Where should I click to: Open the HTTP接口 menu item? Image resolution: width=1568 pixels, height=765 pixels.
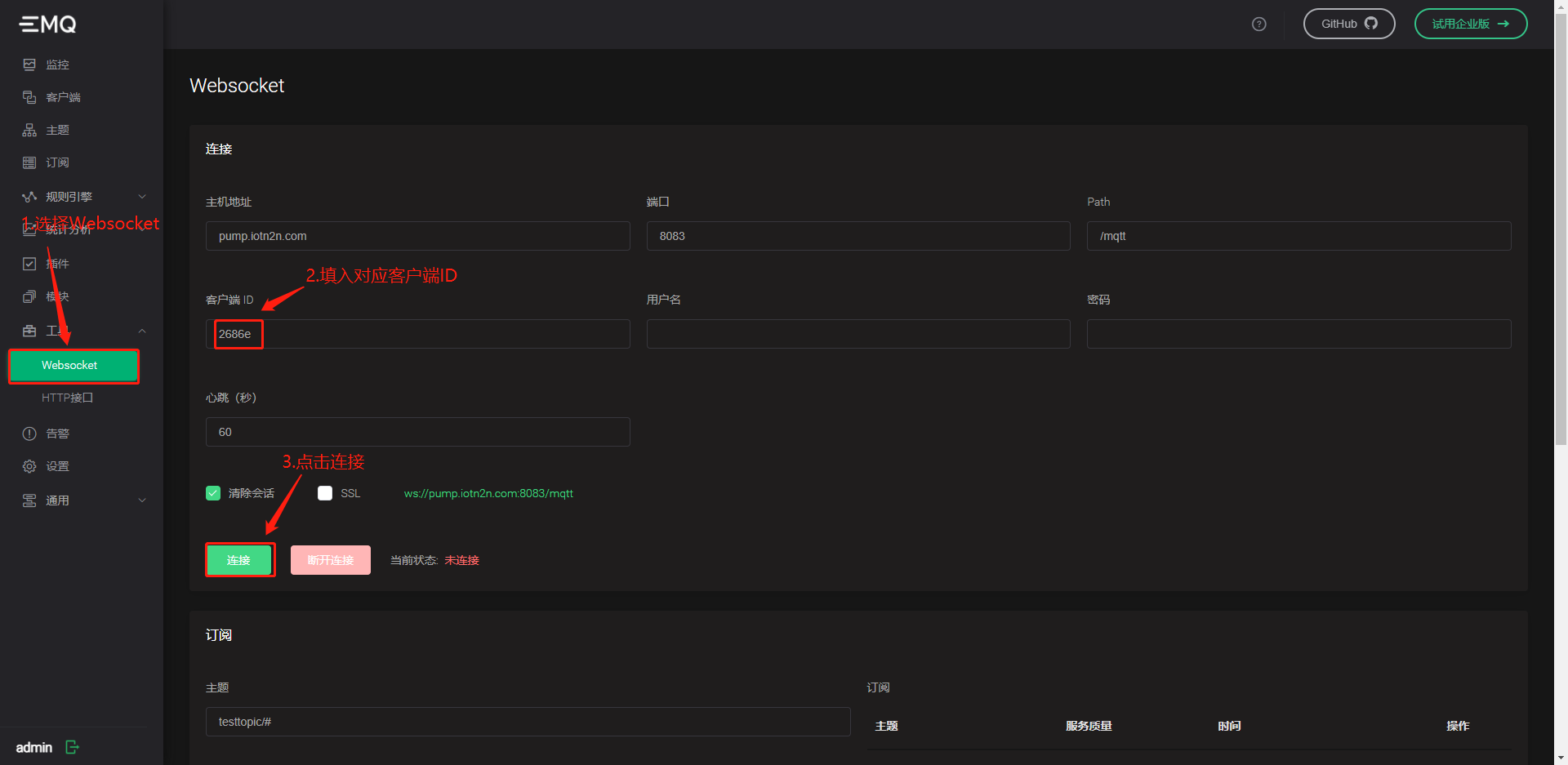coord(68,398)
